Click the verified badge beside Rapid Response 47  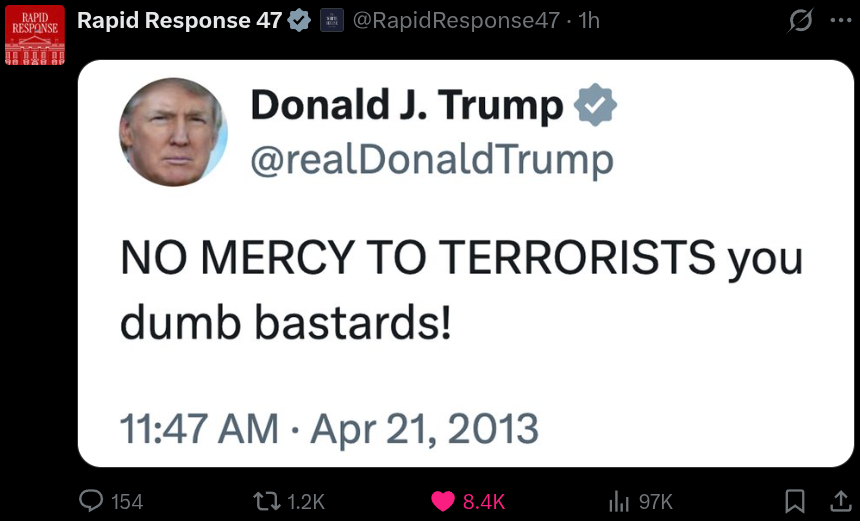(299, 21)
